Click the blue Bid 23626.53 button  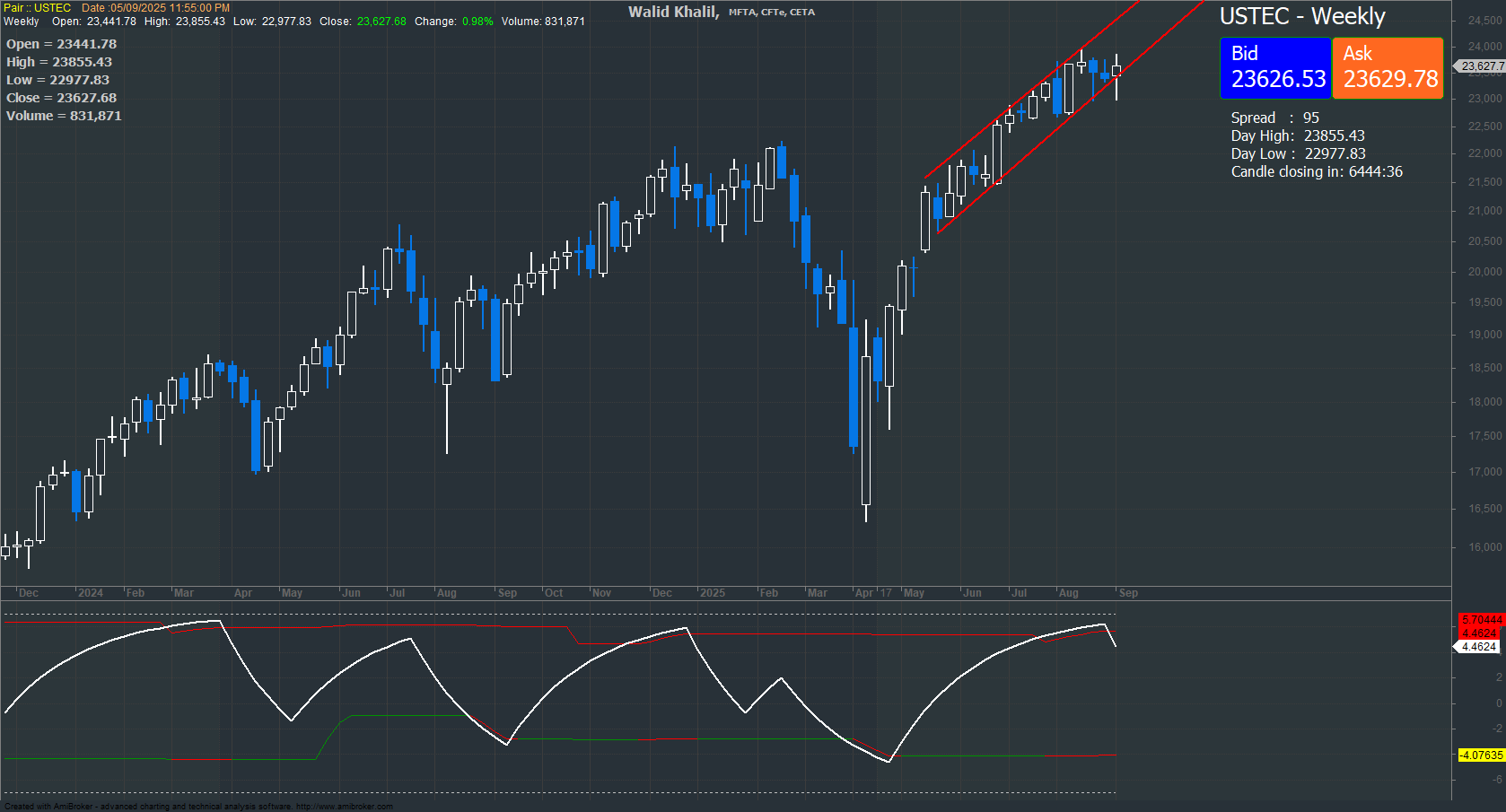pos(1275,66)
